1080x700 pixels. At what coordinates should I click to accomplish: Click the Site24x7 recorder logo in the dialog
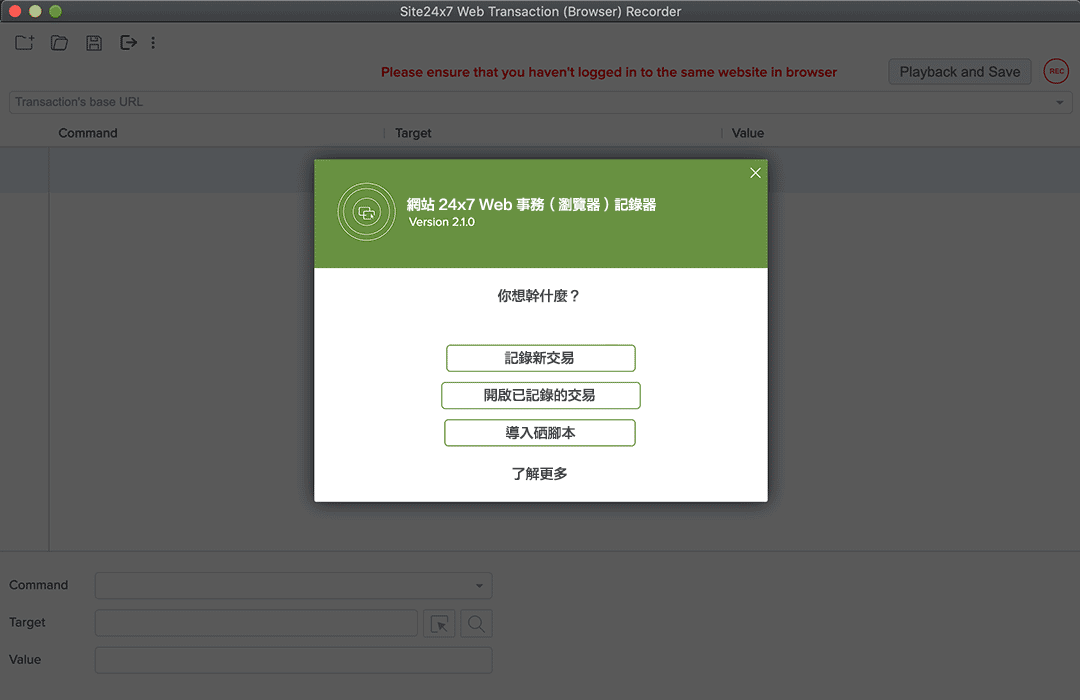click(x=367, y=212)
